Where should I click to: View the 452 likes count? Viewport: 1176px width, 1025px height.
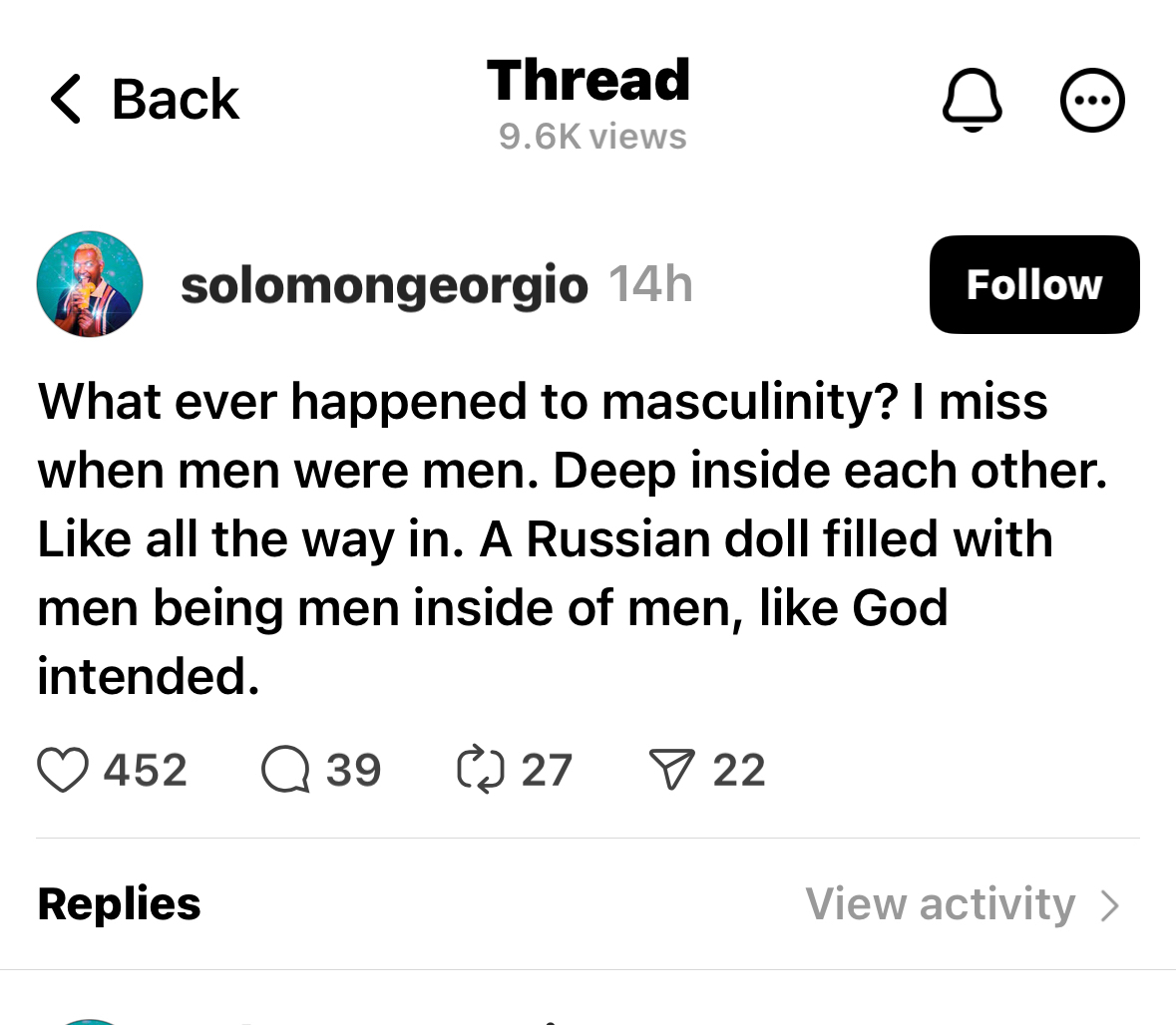(146, 771)
